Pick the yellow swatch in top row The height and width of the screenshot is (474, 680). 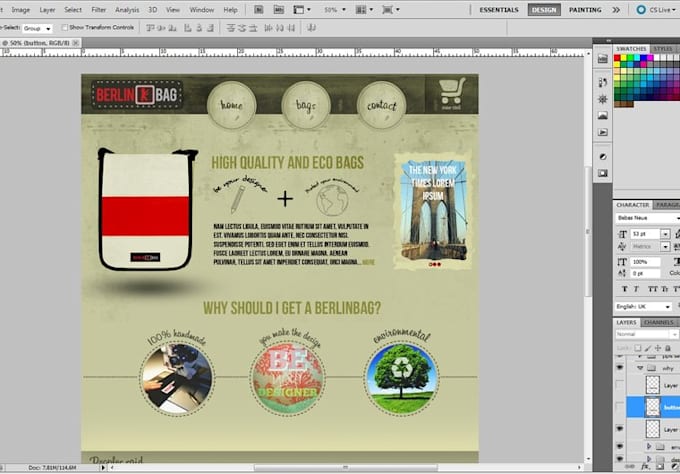[x=623, y=58]
